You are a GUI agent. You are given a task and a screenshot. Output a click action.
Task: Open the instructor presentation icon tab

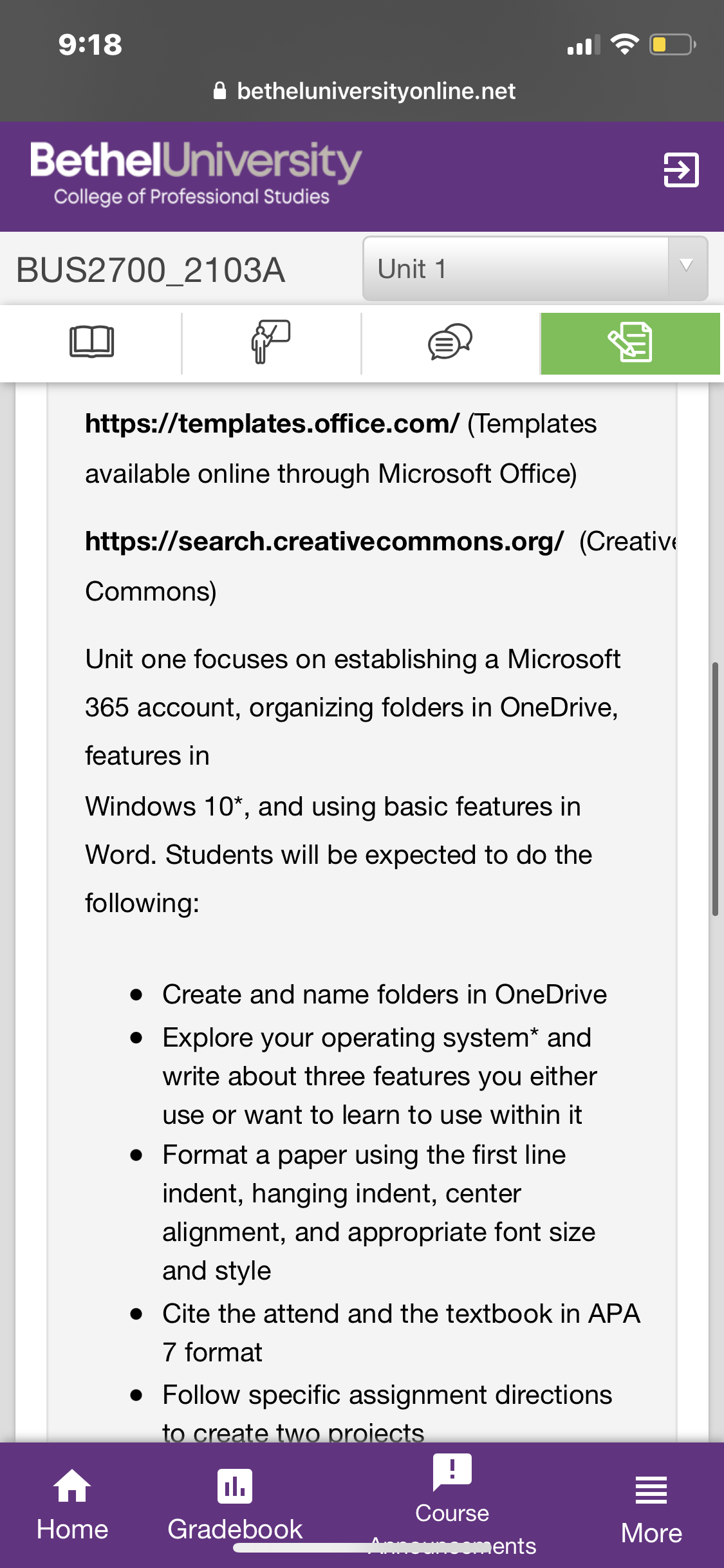coord(271,343)
